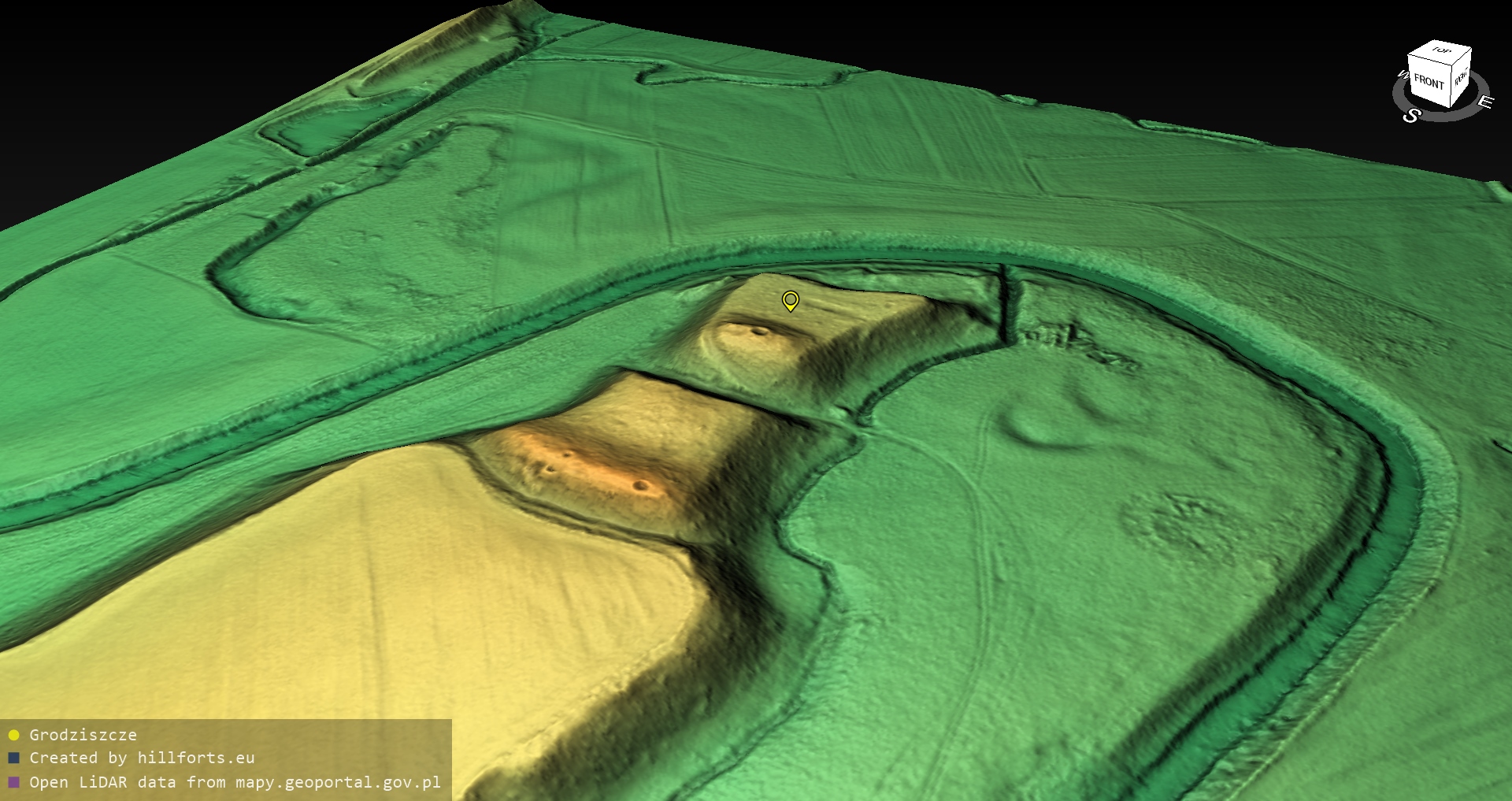Image resolution: width=1512 pixels, height=801 pixels.
Task: Select the Grodziszcze legend label
Action: click(x=83, y=735)
